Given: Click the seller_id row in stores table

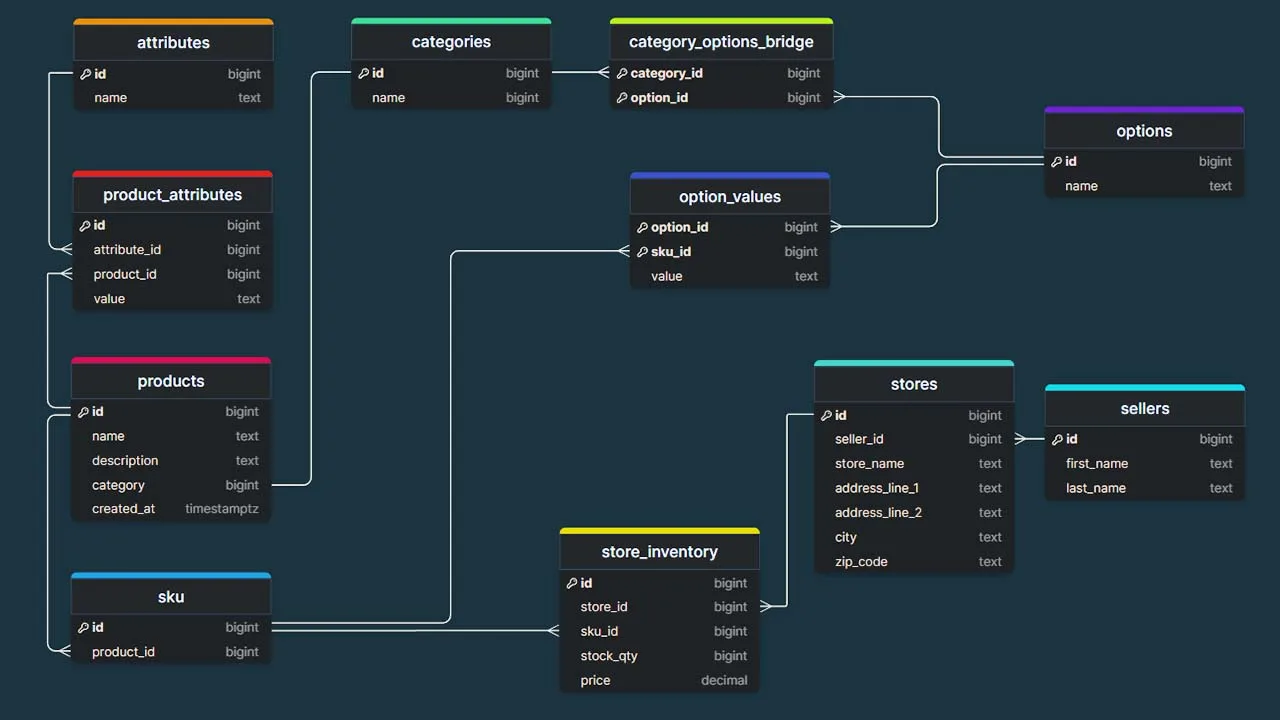Looking at the screenshot, I should point(859,439).
